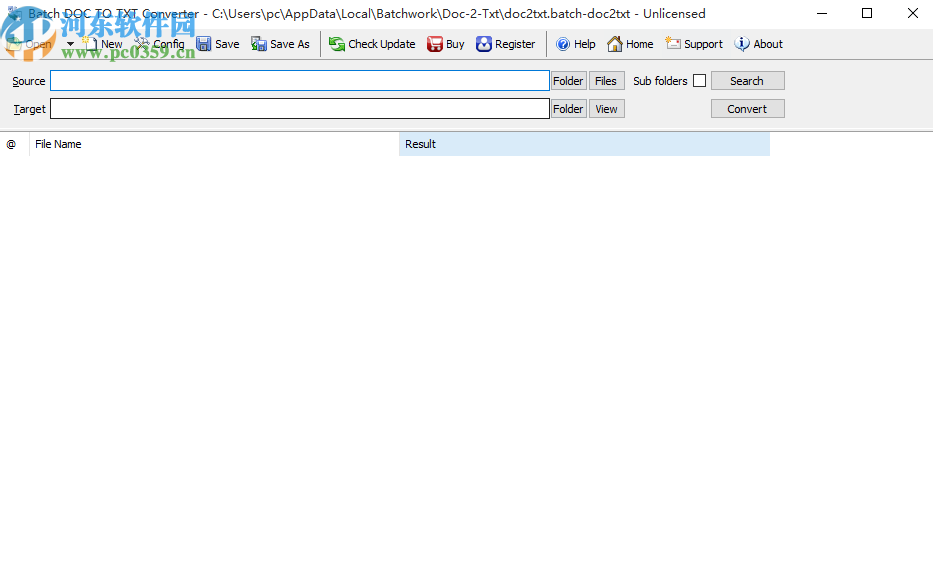
Task: Click Folder to choose source directory
Action: (568, 80)
